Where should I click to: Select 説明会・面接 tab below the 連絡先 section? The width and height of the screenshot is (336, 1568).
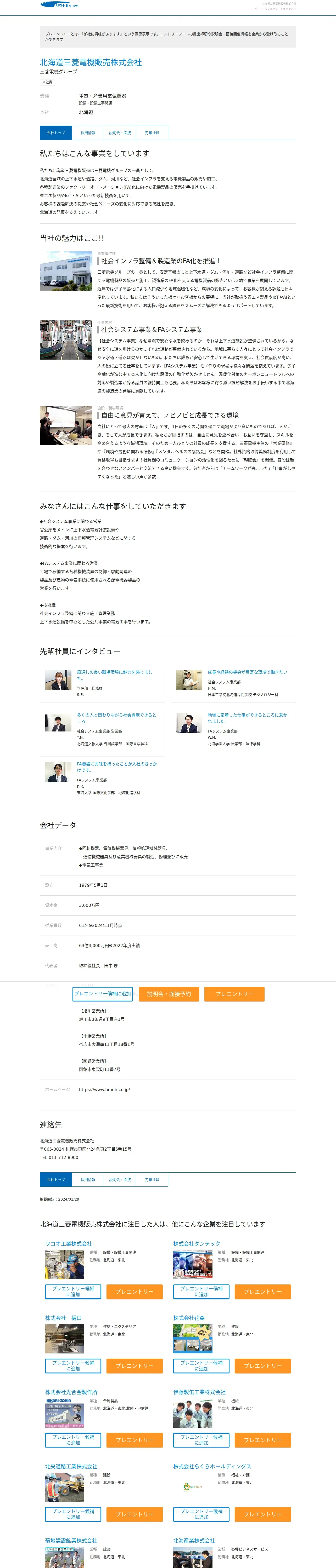pyautogui.click(x=120, y=1179)
